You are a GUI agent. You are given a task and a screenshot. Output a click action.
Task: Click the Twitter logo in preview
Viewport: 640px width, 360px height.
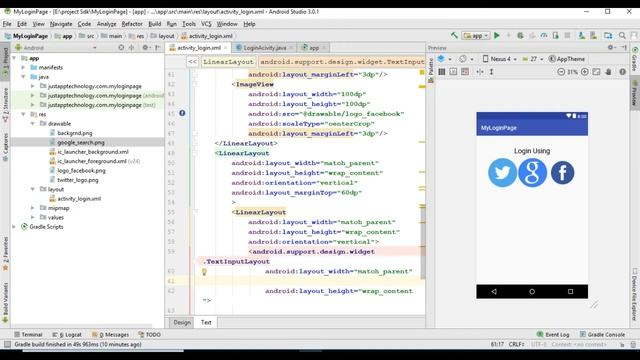[x=502, y=173]
